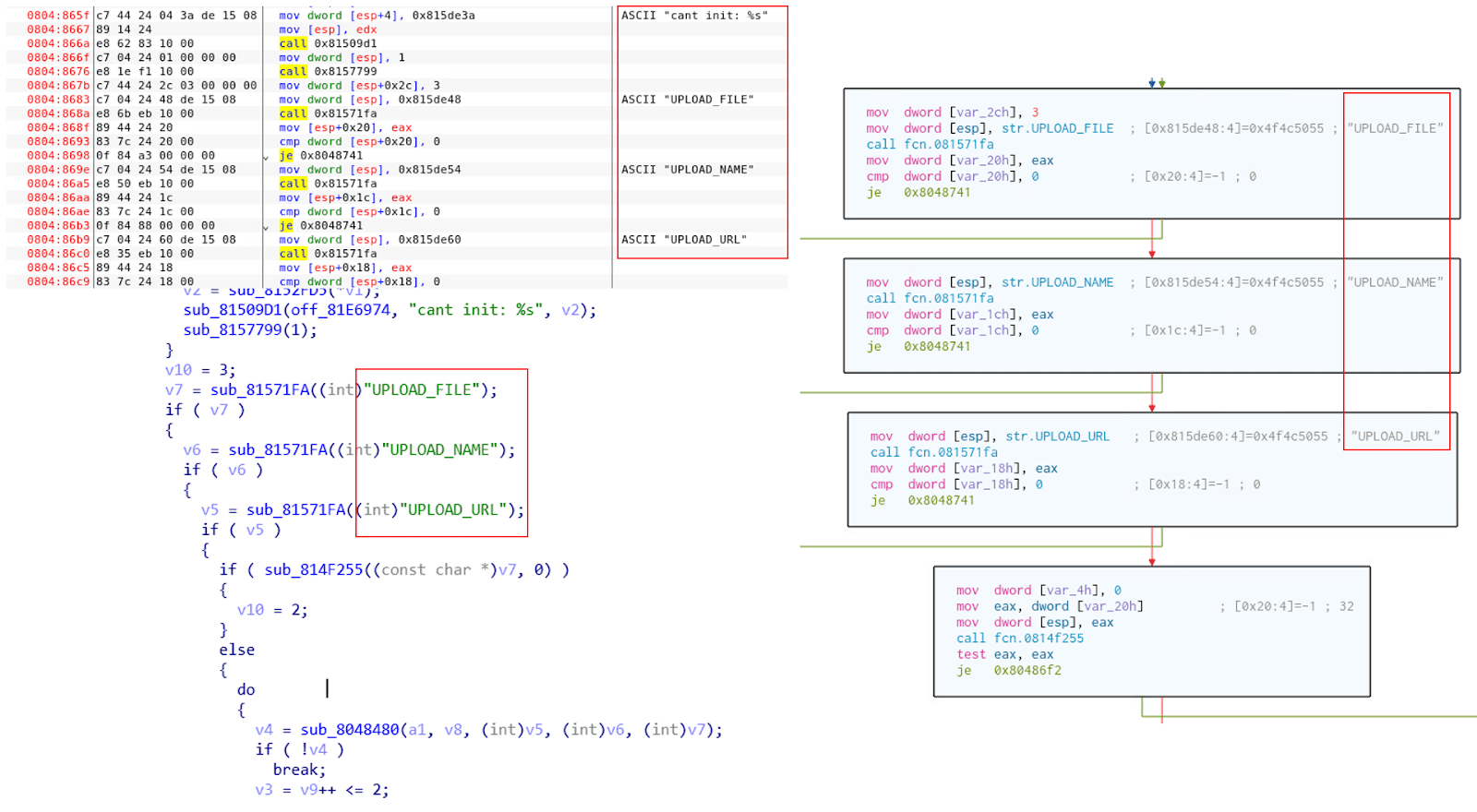Click address 0804:8698 in the listing
The width and height of the screenshot is (1477, 812).
point(58,155)
